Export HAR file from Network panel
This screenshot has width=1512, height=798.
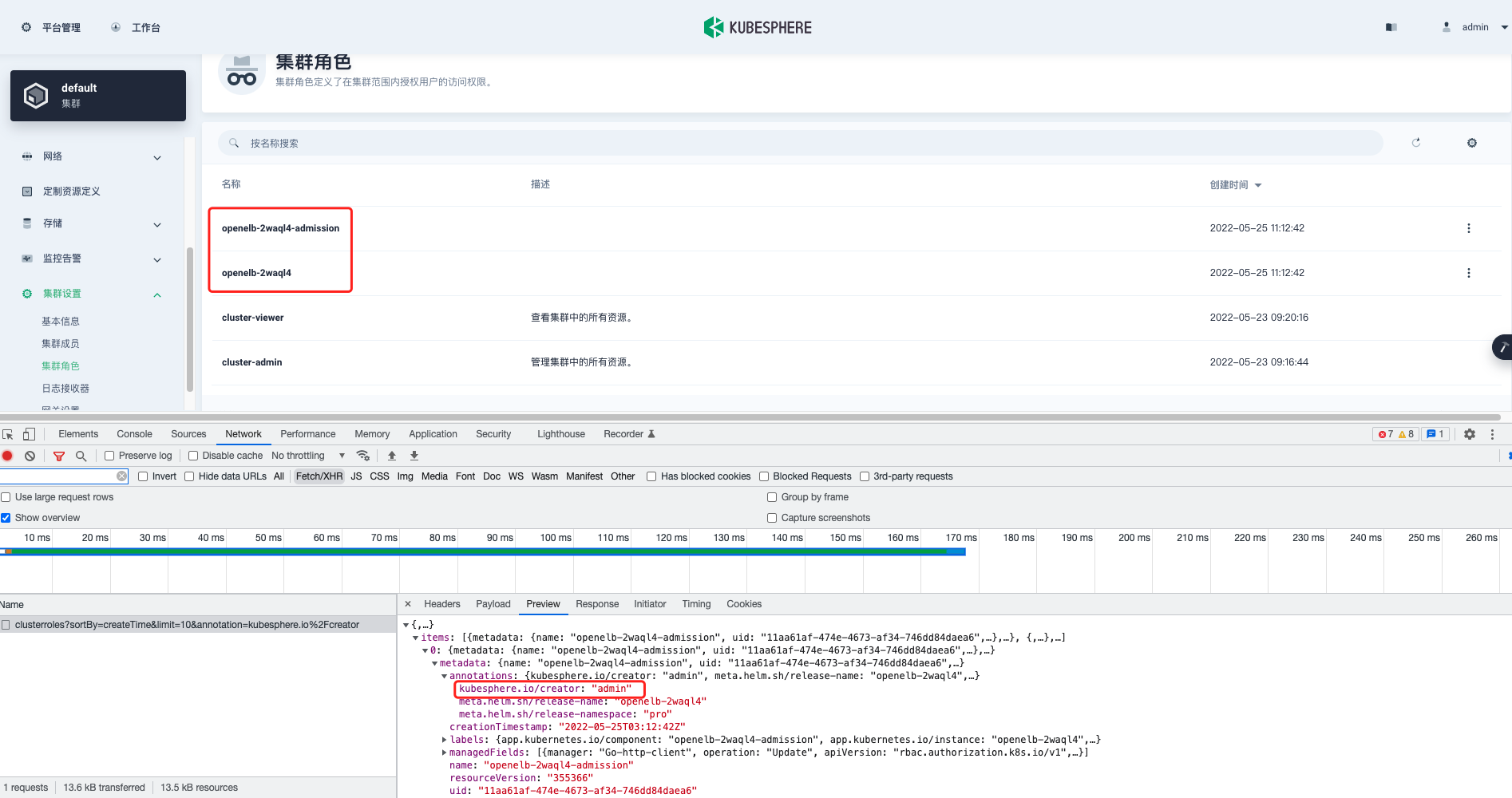tap(414, 455)
